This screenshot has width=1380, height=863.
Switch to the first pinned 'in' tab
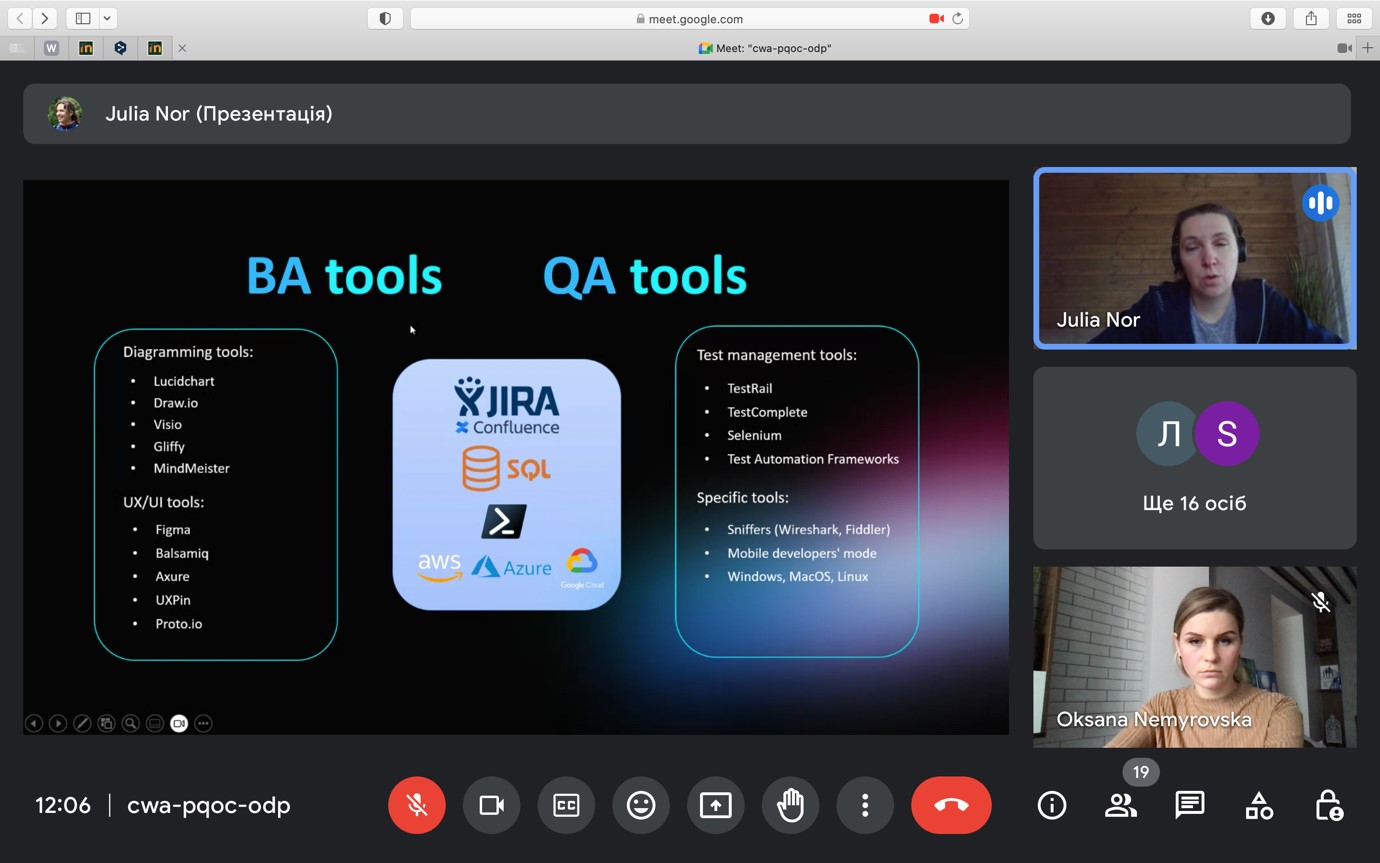[x=86, y=48]
